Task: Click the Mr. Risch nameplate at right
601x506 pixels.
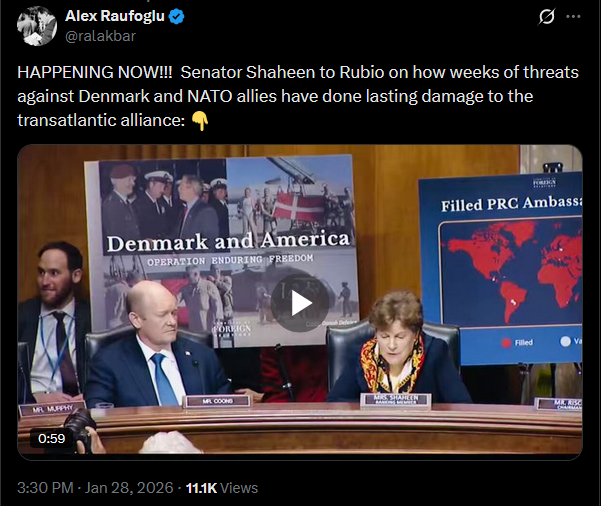Action: click(560, 404)
